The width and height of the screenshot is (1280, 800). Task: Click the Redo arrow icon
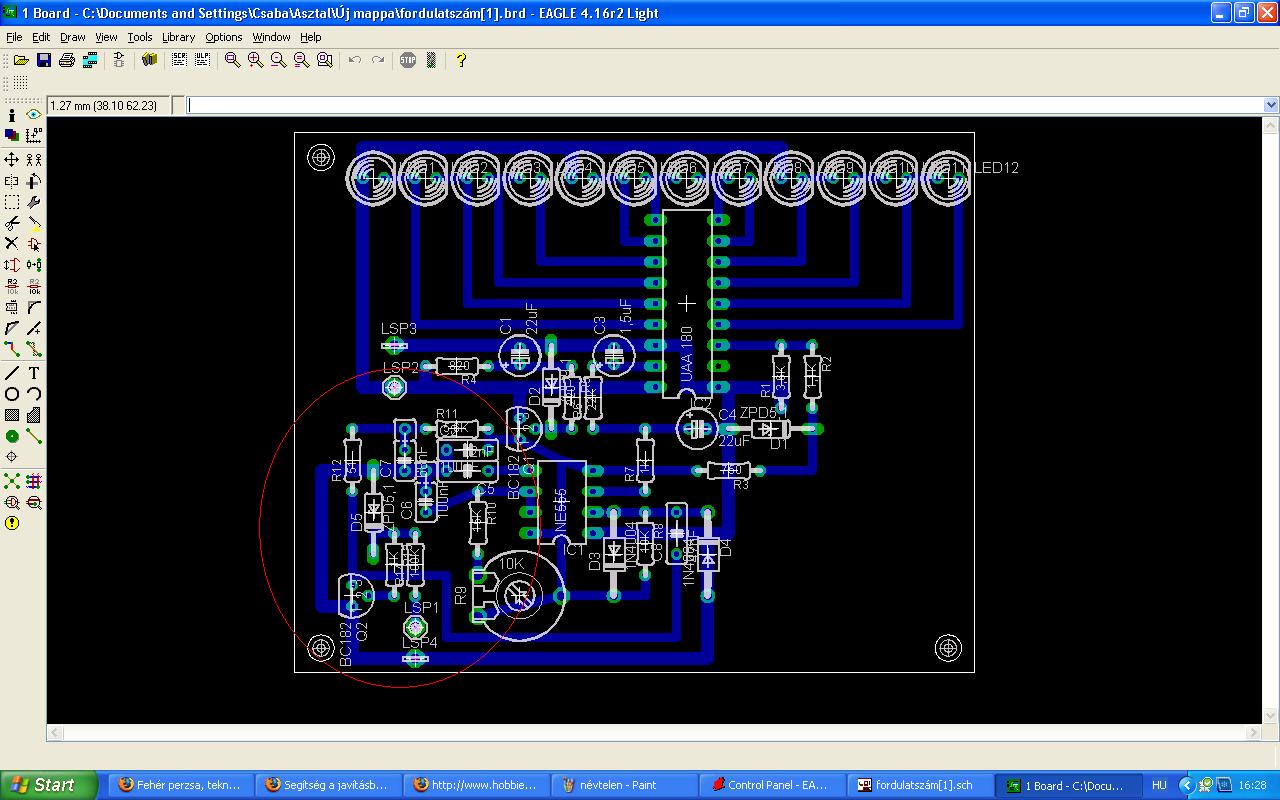click(x=377, y=60)
